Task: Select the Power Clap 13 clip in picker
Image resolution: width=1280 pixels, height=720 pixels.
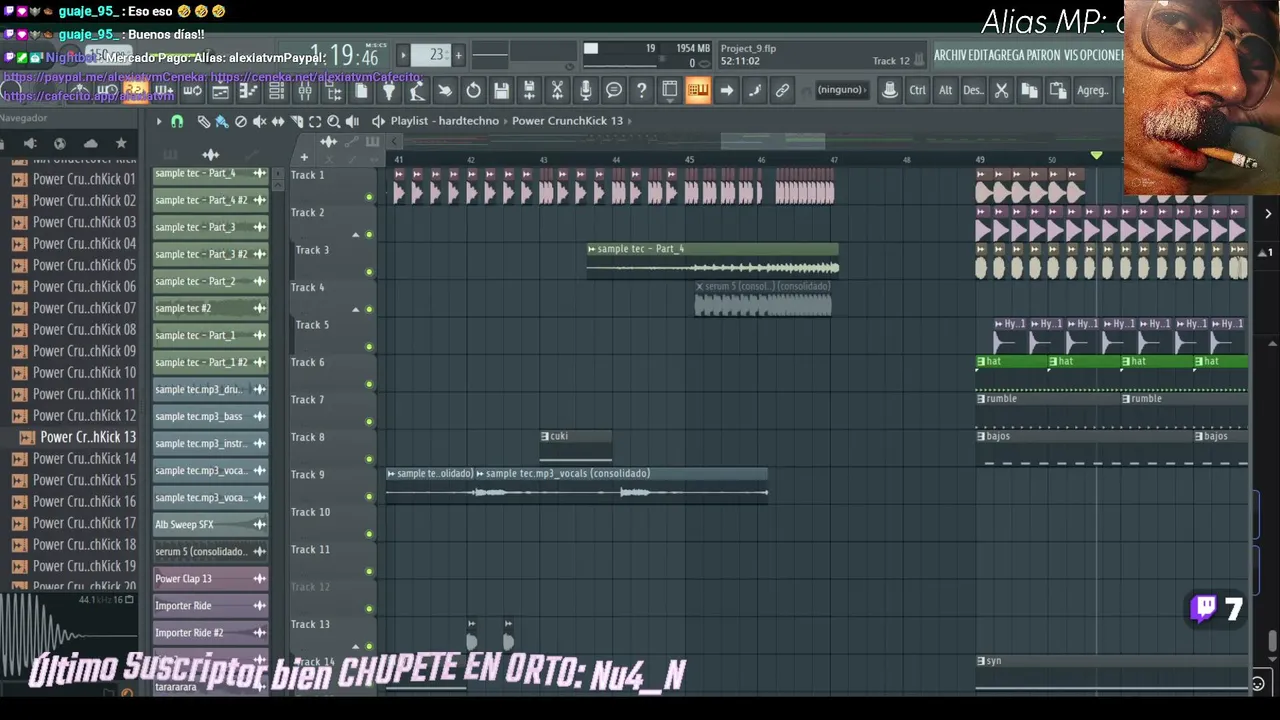Action: tap(210, 579)
